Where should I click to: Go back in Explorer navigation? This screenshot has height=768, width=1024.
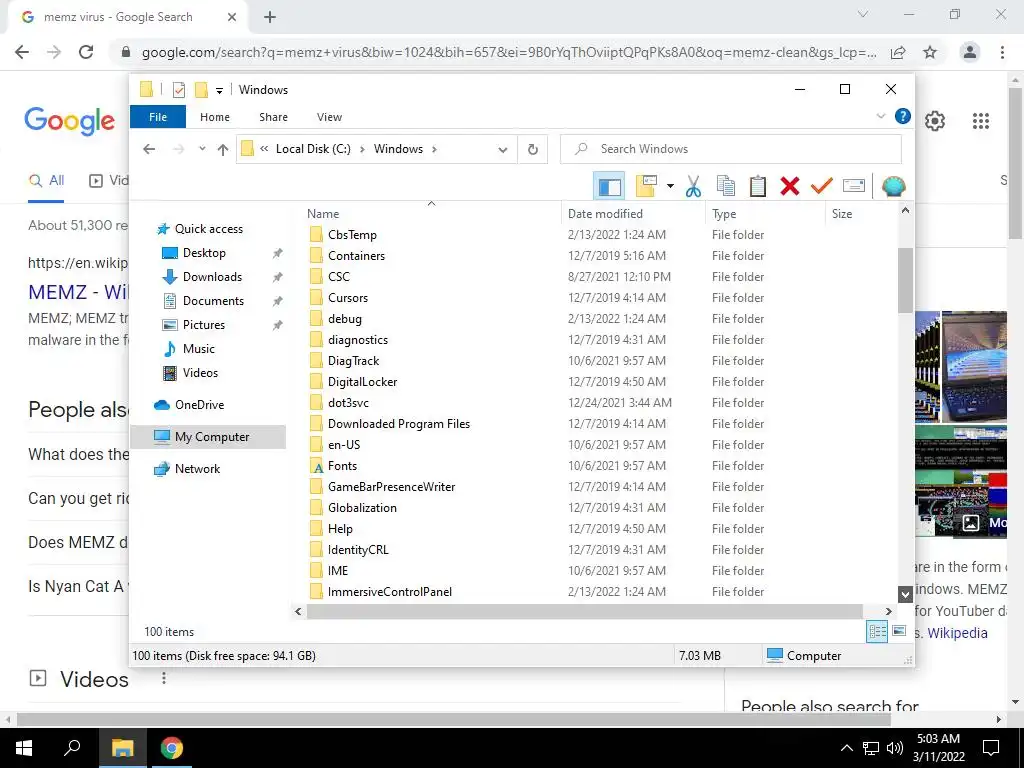coord(149,149)
